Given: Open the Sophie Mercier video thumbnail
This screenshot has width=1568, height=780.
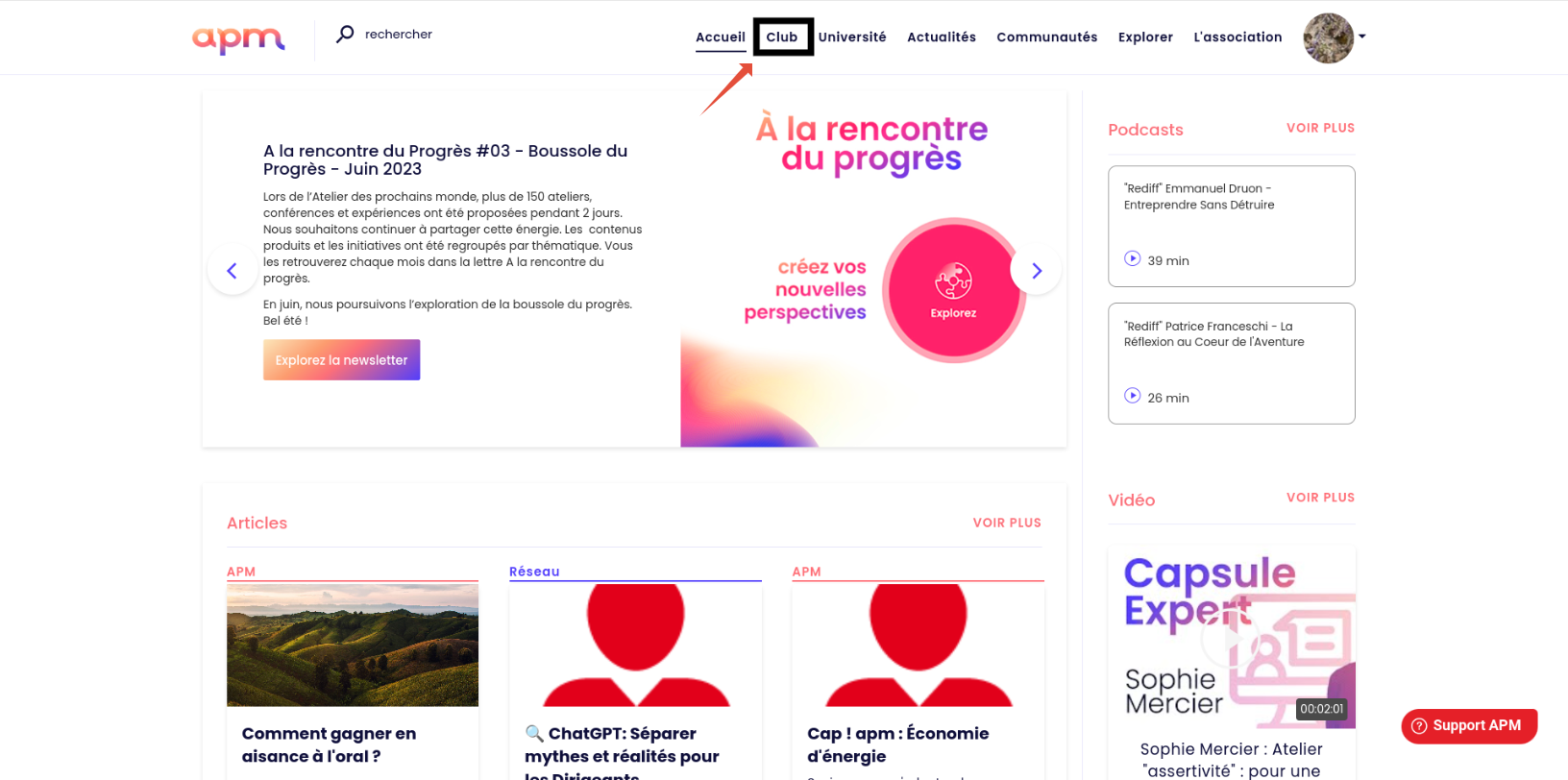Looking at the screenshot, I should coord(1231,638).
